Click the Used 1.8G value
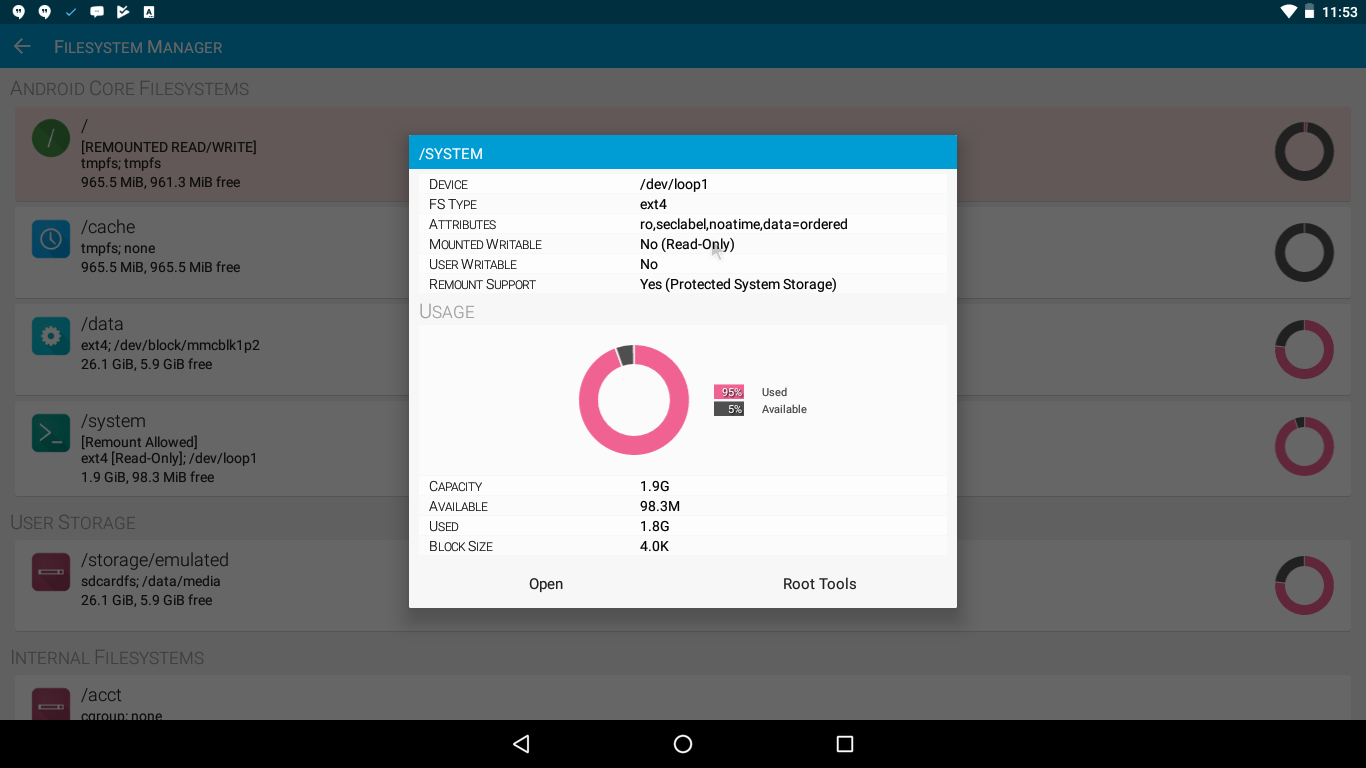 click(655, 526)
